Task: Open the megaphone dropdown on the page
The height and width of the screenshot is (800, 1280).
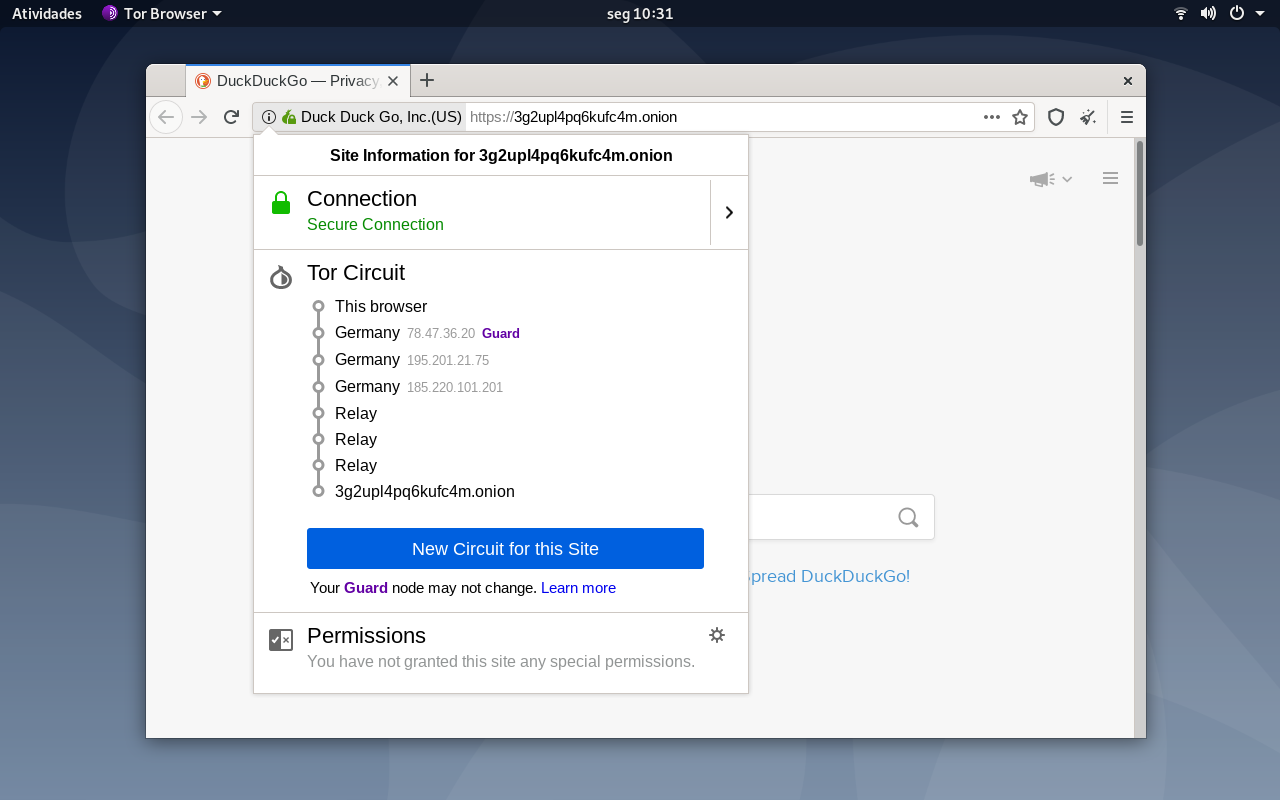Action: (1051, 179)
